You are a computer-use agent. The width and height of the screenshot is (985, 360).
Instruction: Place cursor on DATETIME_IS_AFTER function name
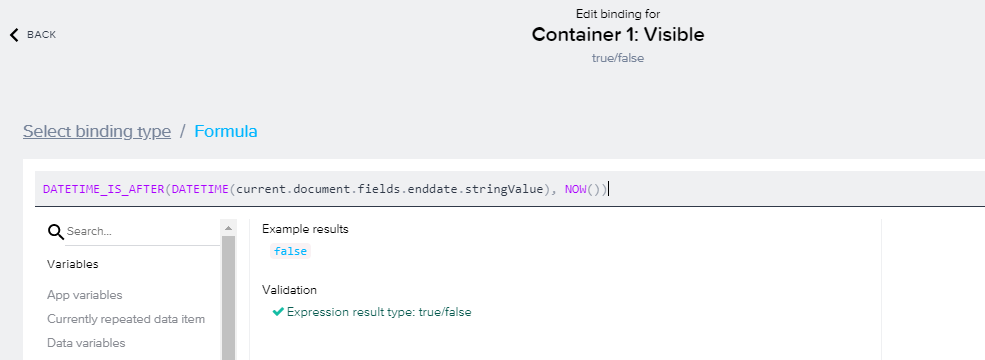[104, 189]
